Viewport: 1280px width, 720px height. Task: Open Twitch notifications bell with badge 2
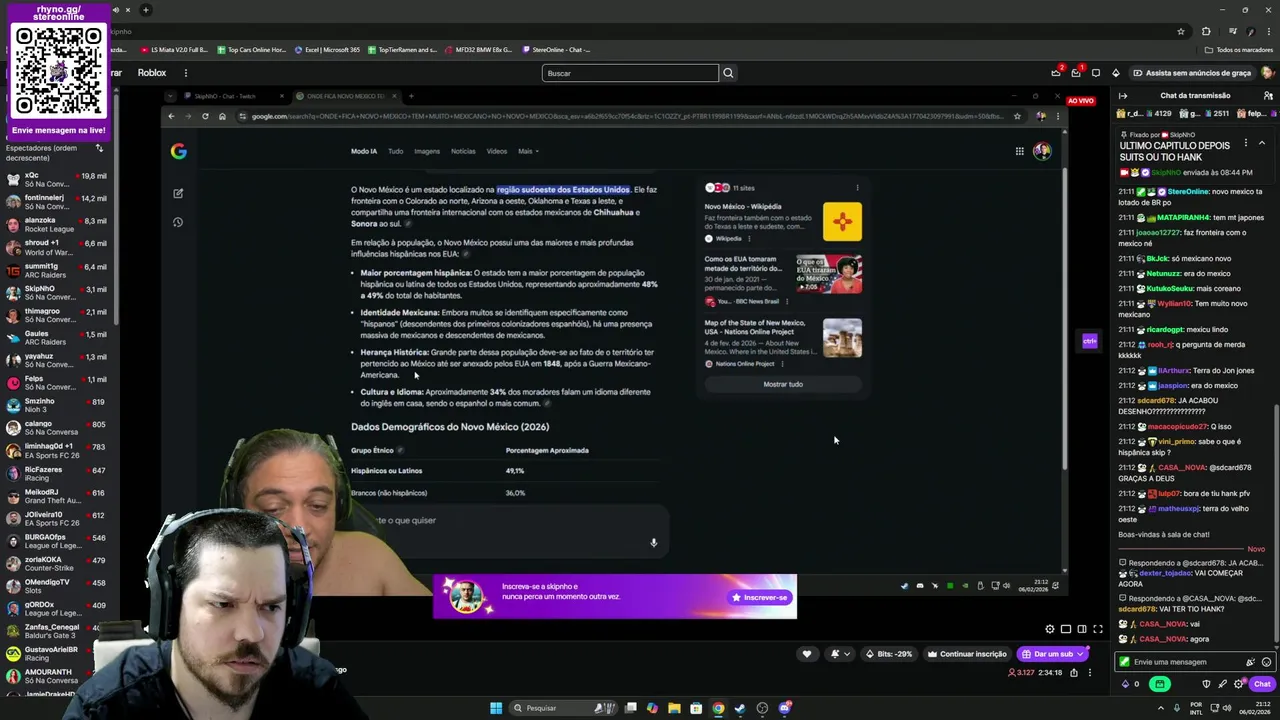coord(1056,73)
